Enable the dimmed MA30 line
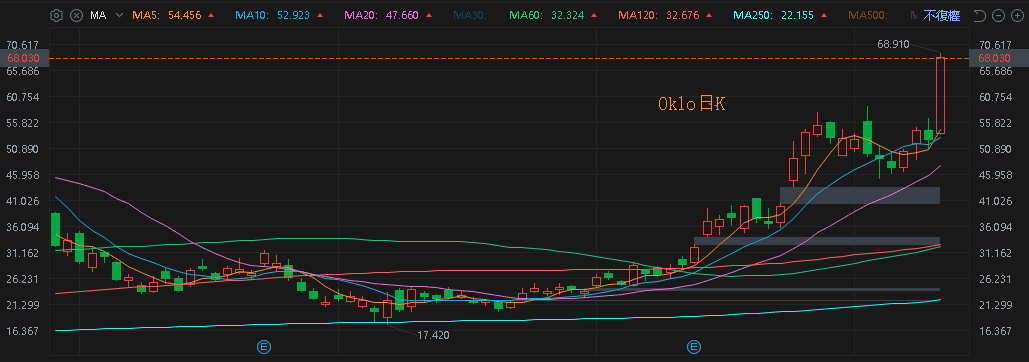 [469, 15]
